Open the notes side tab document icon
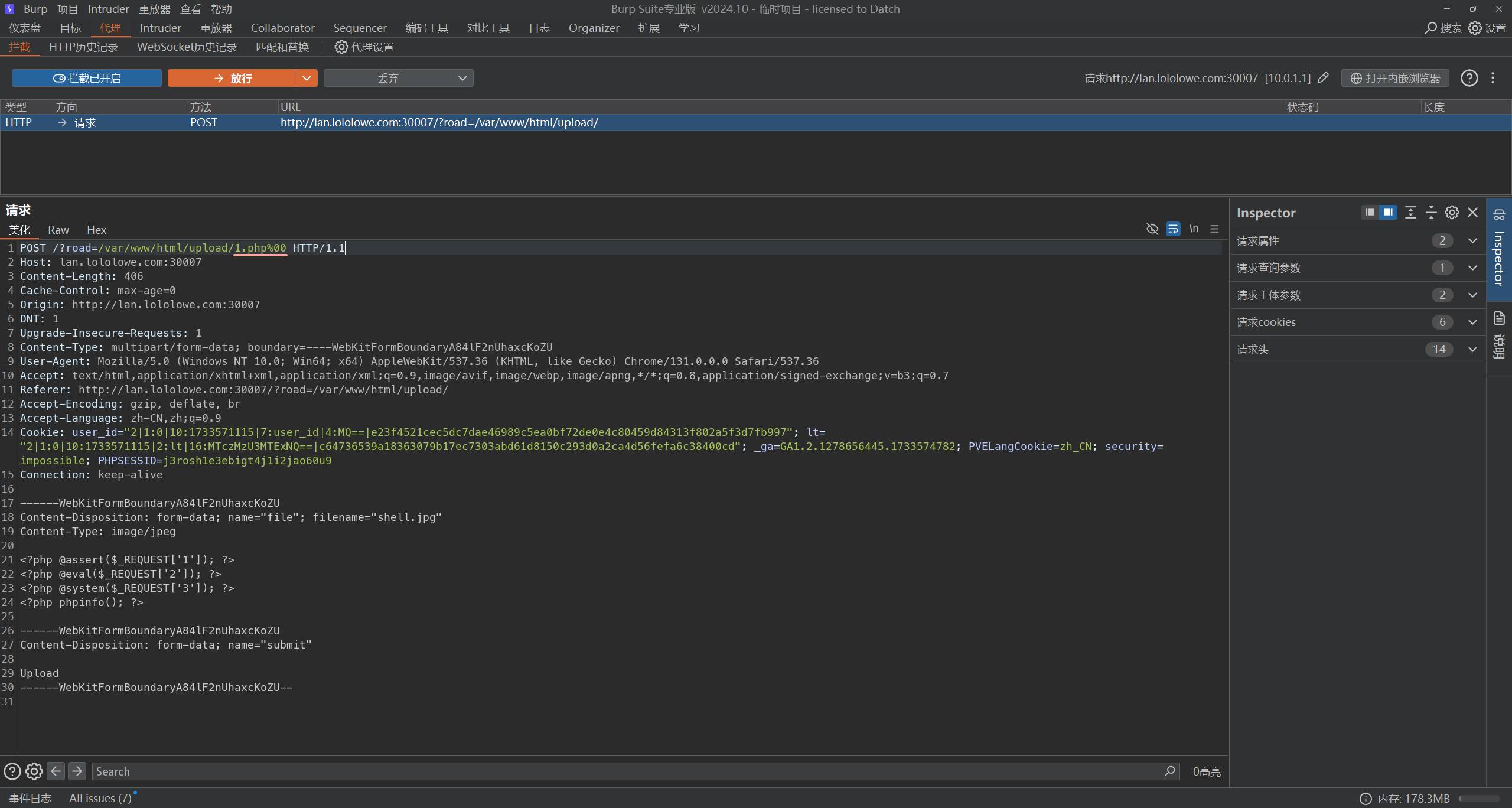The width and height of the screenshot is (1512, 808). [x=1499, y=318]
